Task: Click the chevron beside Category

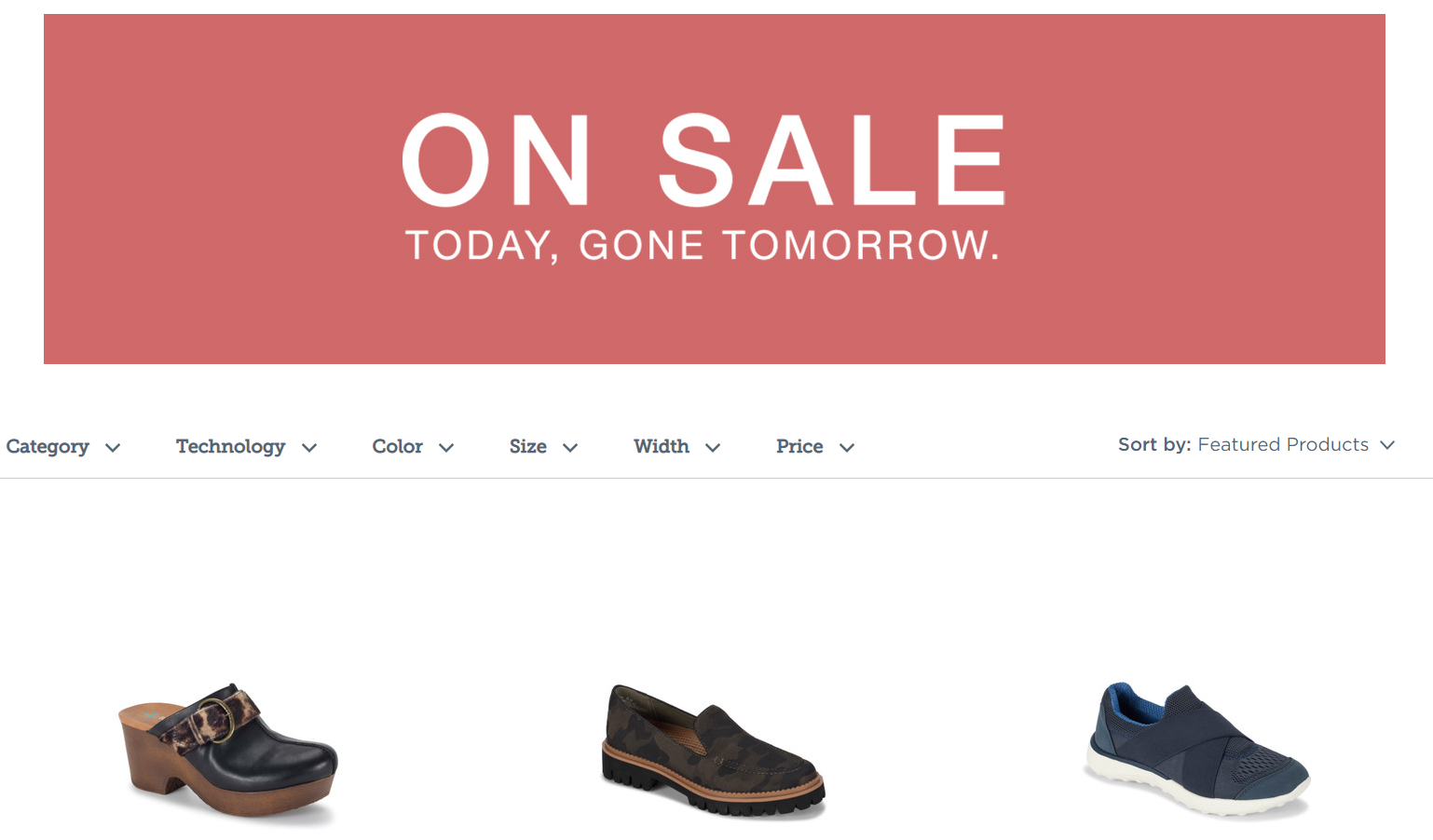Action: pyautogui.click(x=113, y=448)
